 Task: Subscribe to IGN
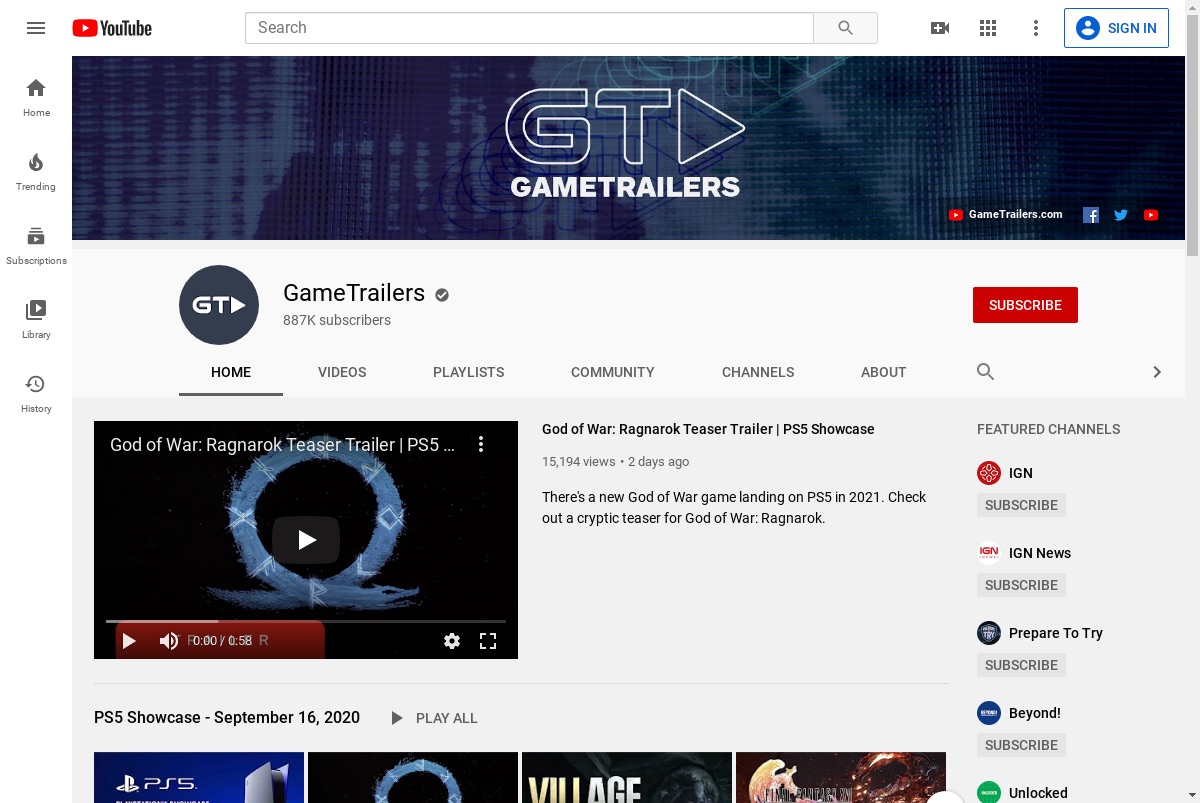[1021, 505]
